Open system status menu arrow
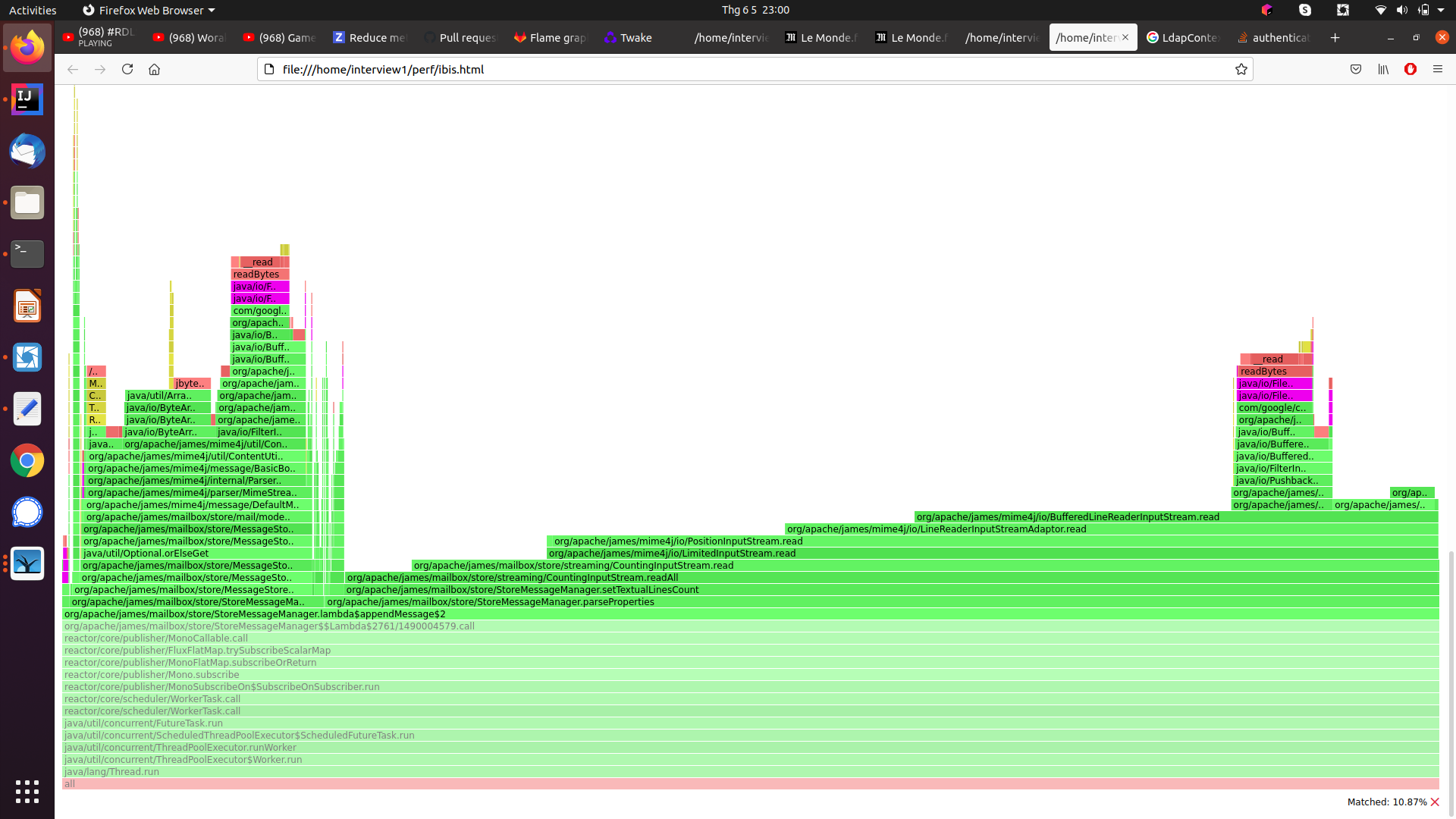Viewport: 1456px width, 819px height. [x=1441, y=10]
